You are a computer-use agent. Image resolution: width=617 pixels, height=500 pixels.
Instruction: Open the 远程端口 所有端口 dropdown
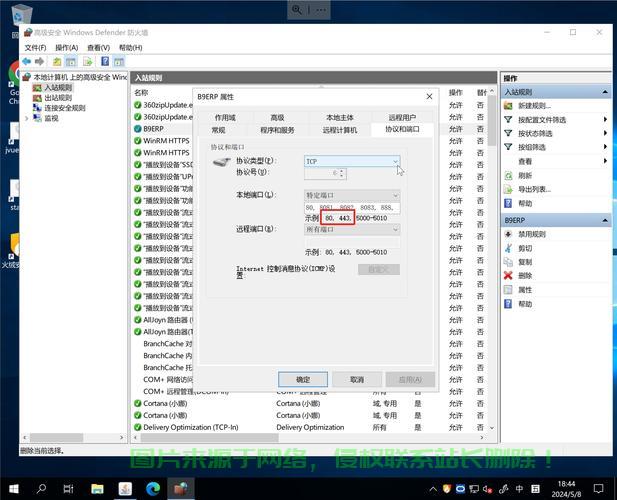(x=352, y=229)
